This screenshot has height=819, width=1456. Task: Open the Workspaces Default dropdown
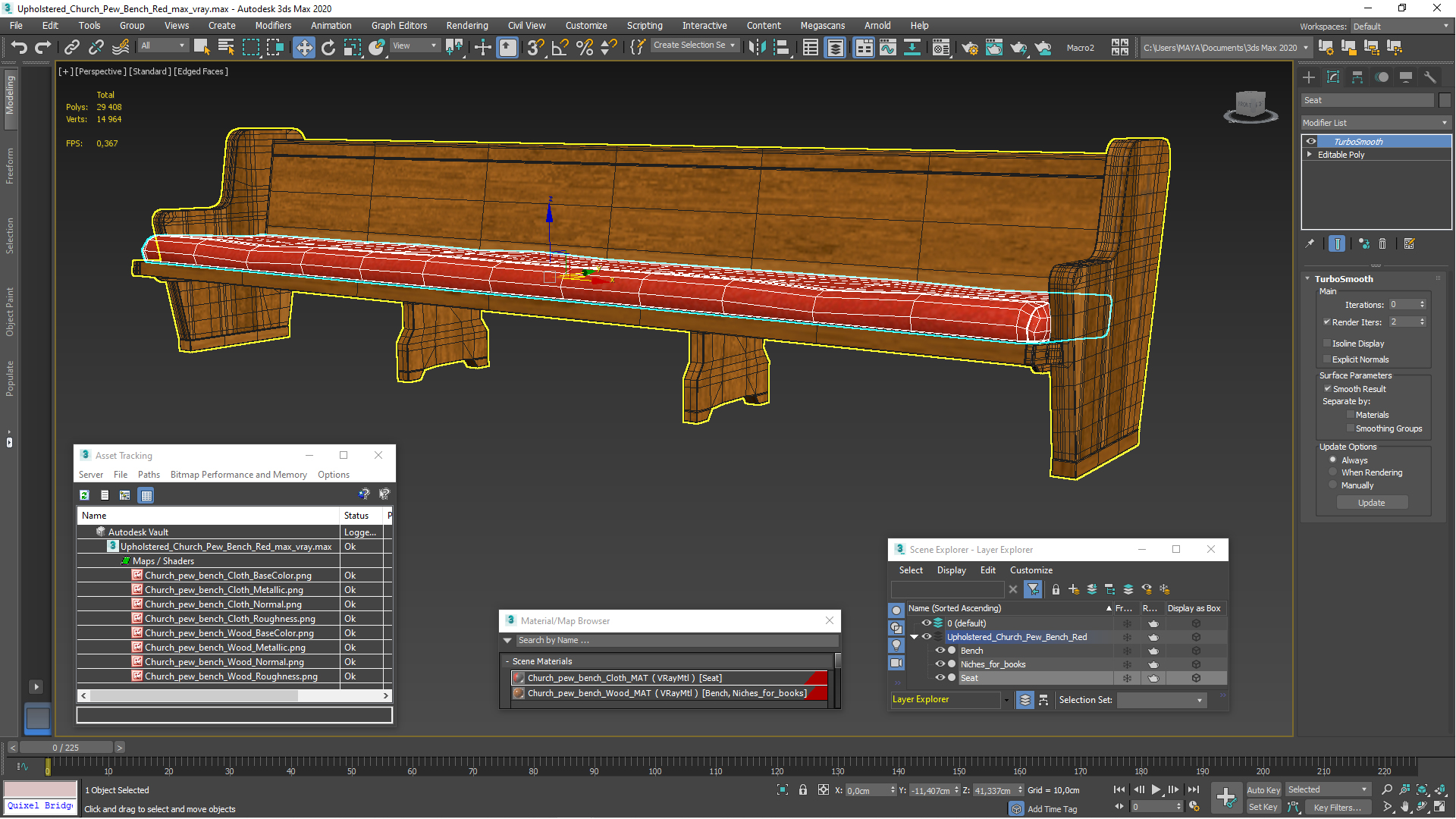(1401, 27)
